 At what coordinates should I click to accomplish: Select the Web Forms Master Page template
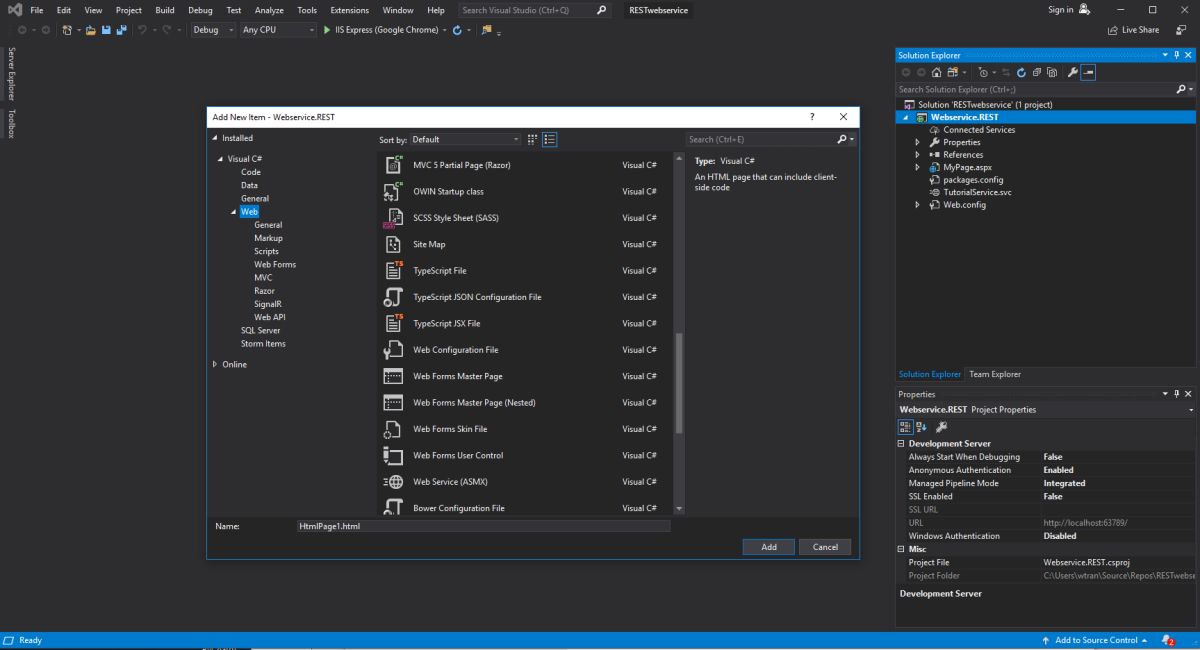pos(518,376)
